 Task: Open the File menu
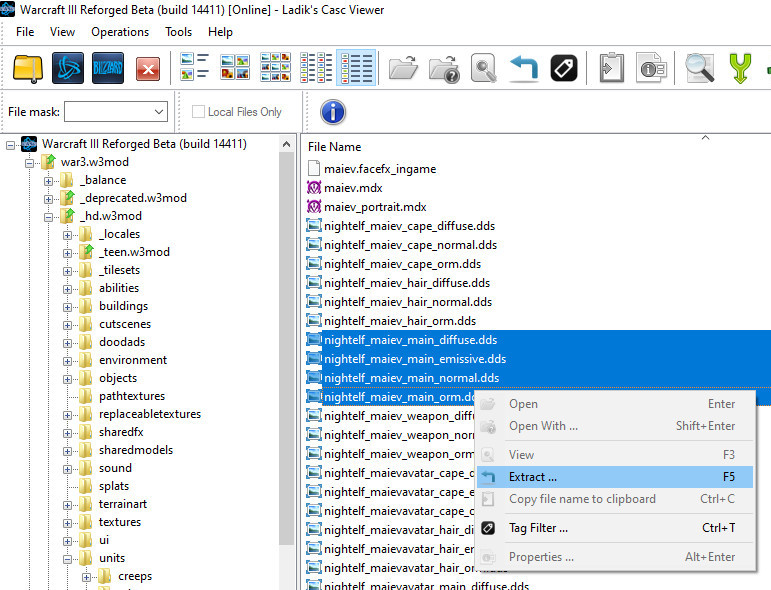coord(25,32)
